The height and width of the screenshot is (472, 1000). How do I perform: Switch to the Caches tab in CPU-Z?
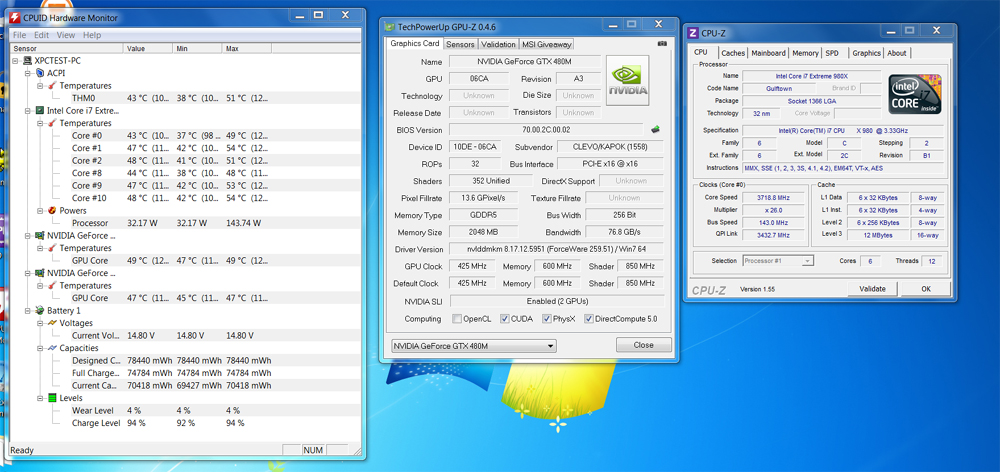coord(733,53)
